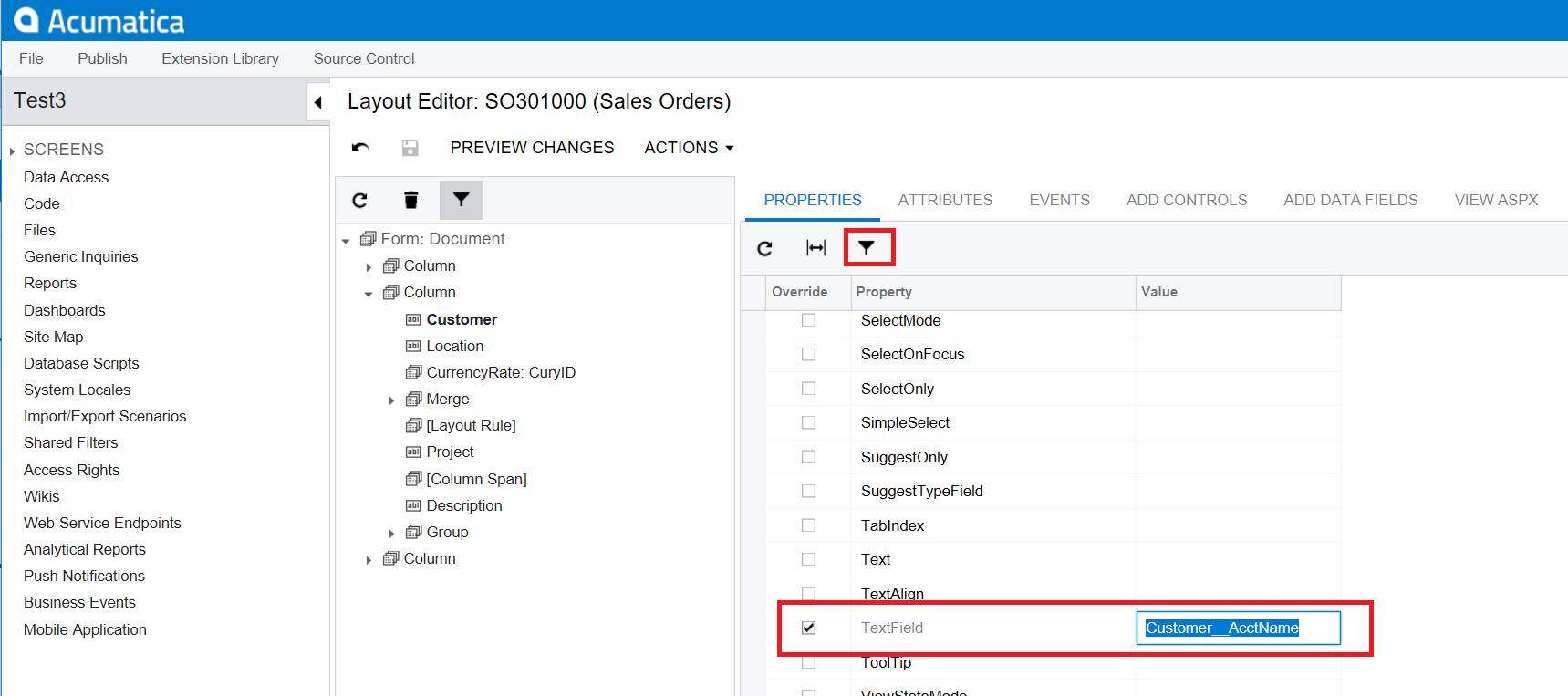Click the Group container icon
The image size is (1568, 696).
[413, 533]
